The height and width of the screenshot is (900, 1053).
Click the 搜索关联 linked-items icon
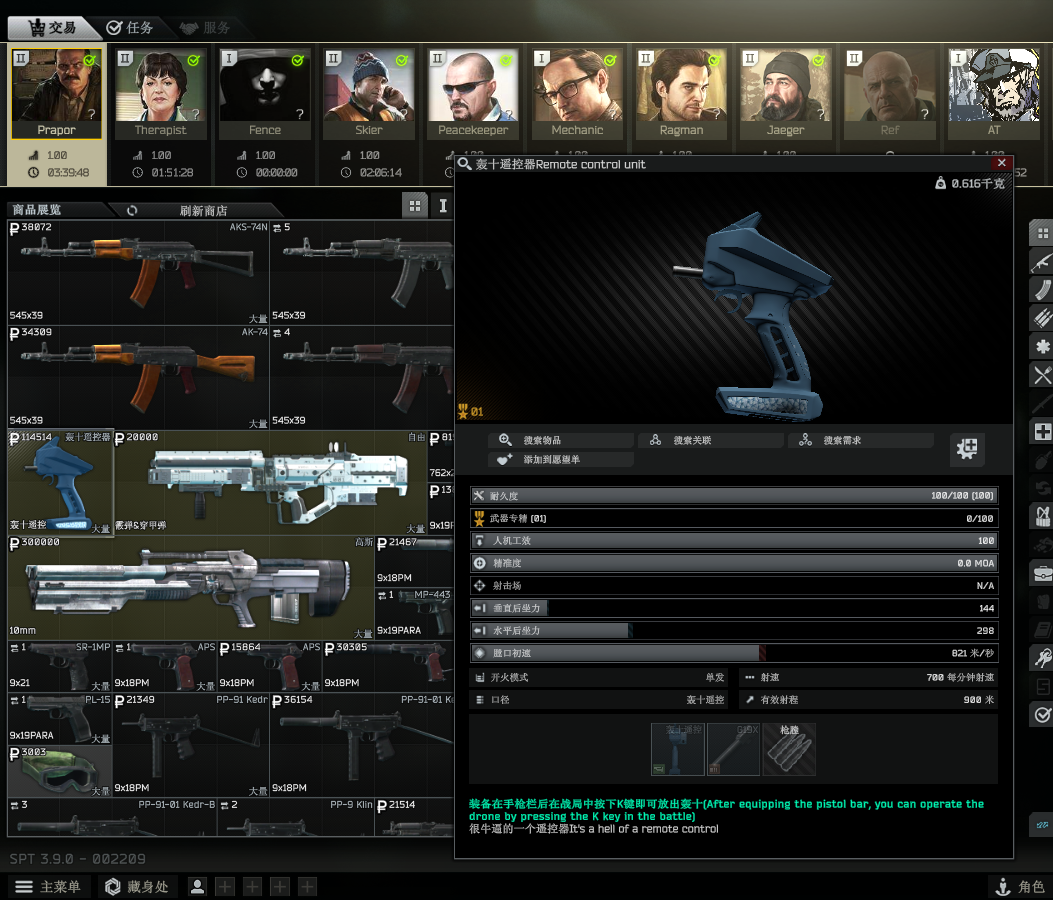[x=655, y=440]
